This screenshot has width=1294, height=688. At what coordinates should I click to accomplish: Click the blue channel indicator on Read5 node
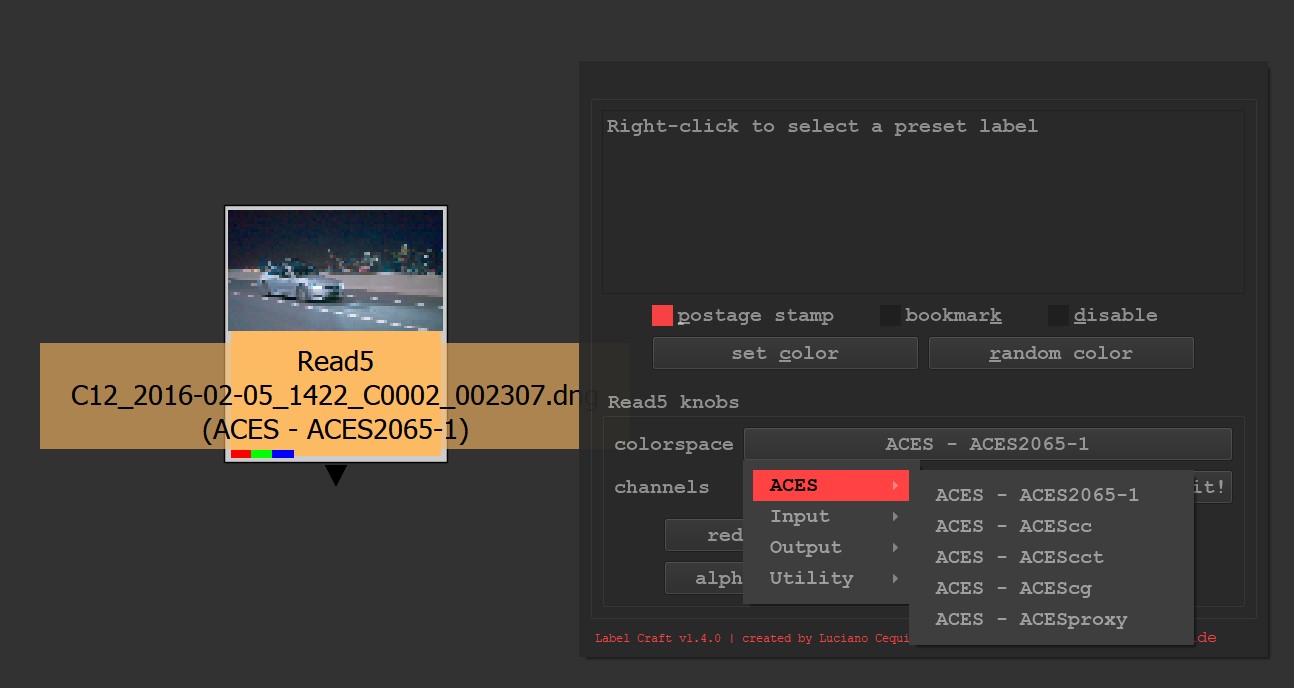tap(283, 454)
